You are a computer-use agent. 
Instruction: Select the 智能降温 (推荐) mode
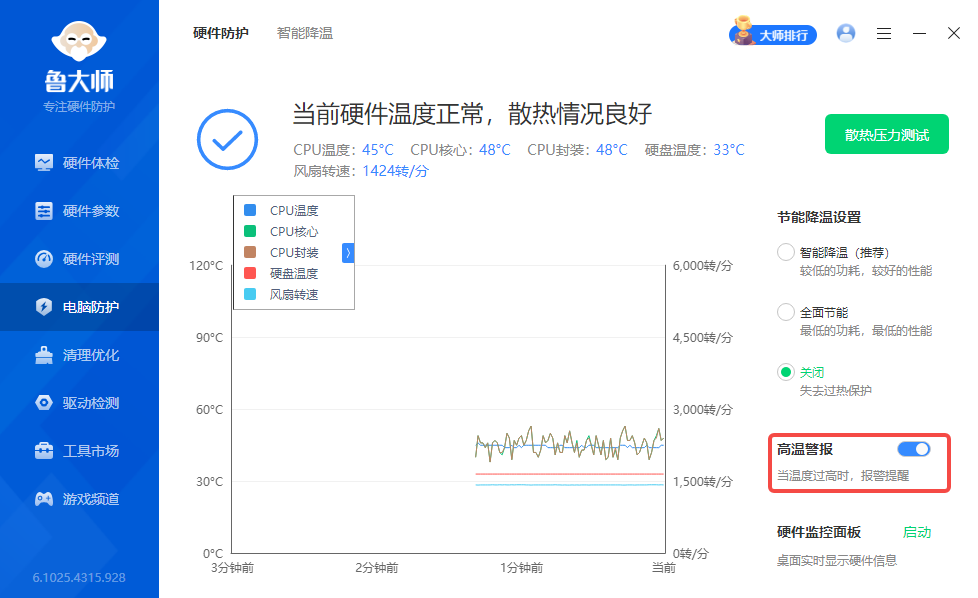pyautogui.click(x=786, y=252)
